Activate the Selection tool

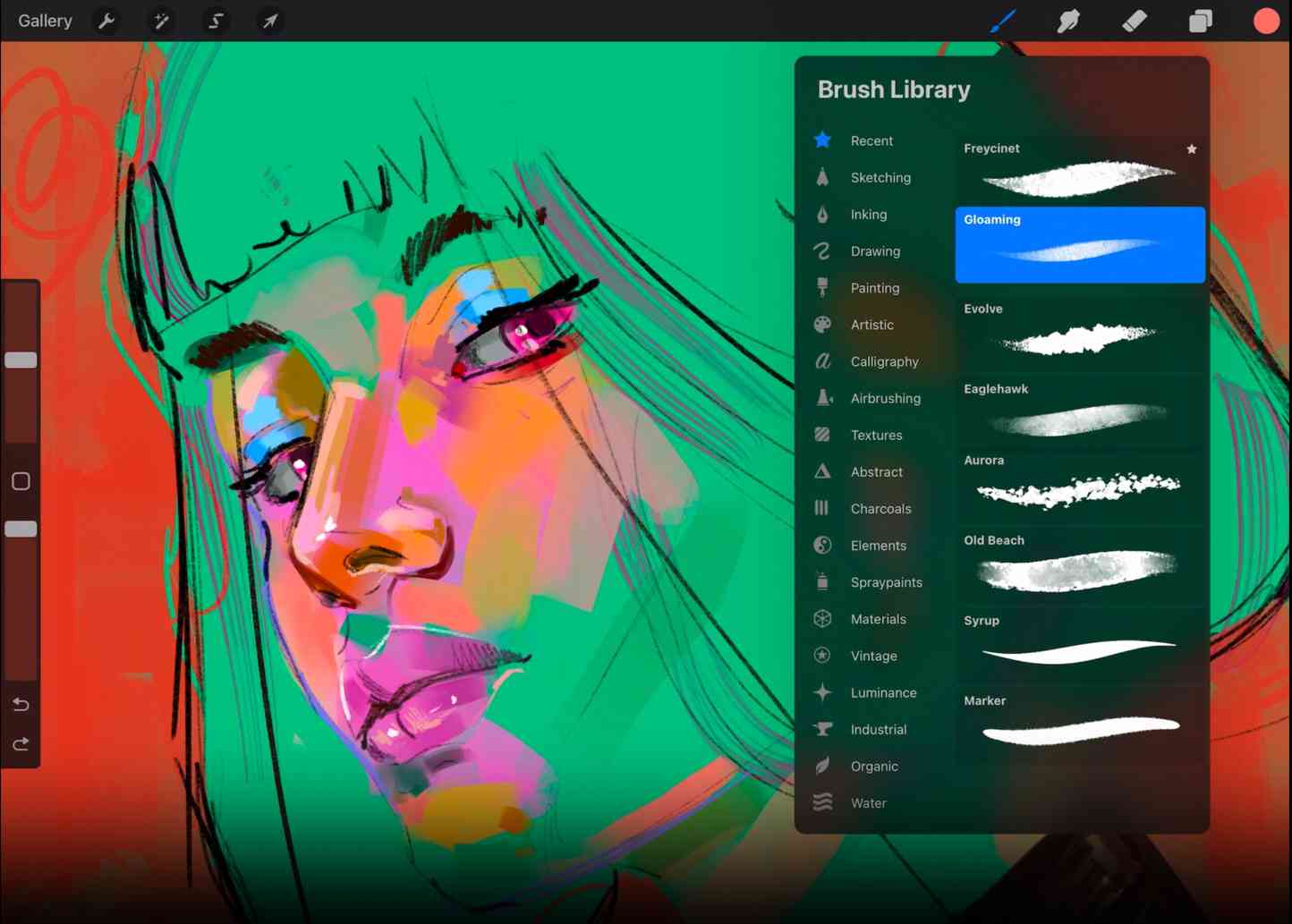tap(216, 20)
